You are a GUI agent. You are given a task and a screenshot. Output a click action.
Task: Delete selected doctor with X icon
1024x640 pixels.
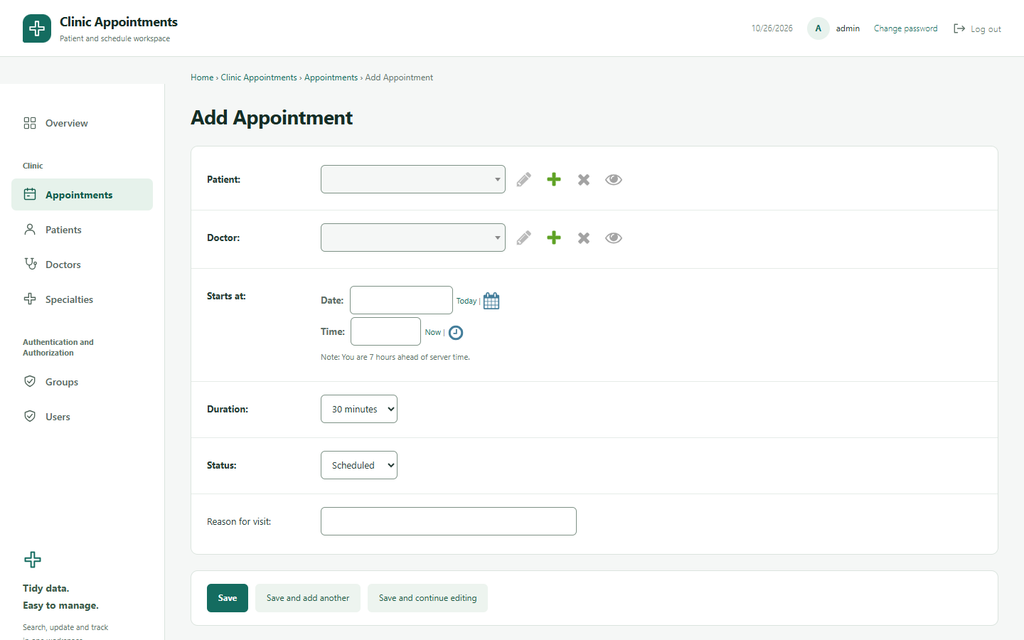pyautogui.click(x=584, y=238)
